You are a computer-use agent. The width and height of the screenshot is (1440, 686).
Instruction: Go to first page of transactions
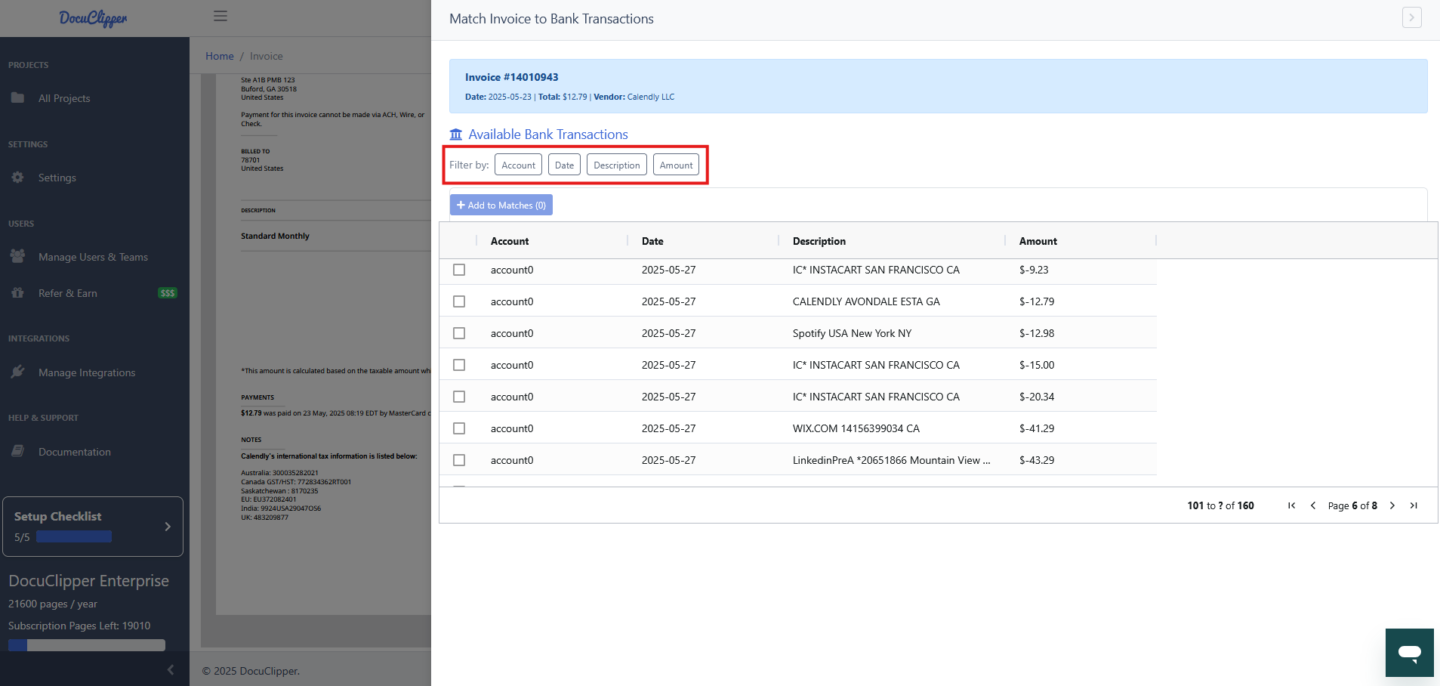click(x=1292, y=506)
